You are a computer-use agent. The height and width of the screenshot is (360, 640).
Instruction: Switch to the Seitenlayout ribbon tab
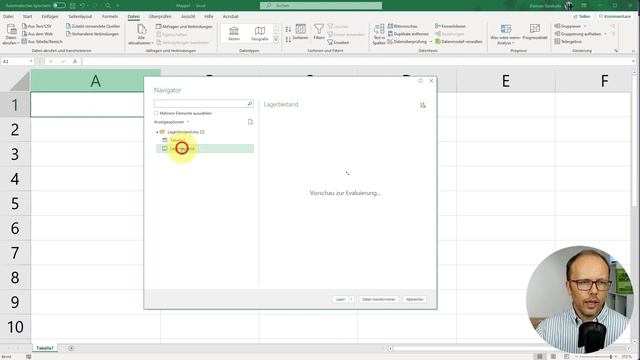coord(80,16)
